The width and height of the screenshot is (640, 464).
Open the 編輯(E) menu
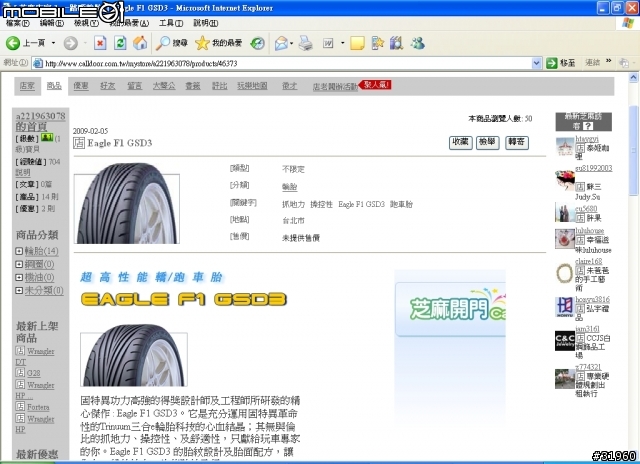coord(51,23)
